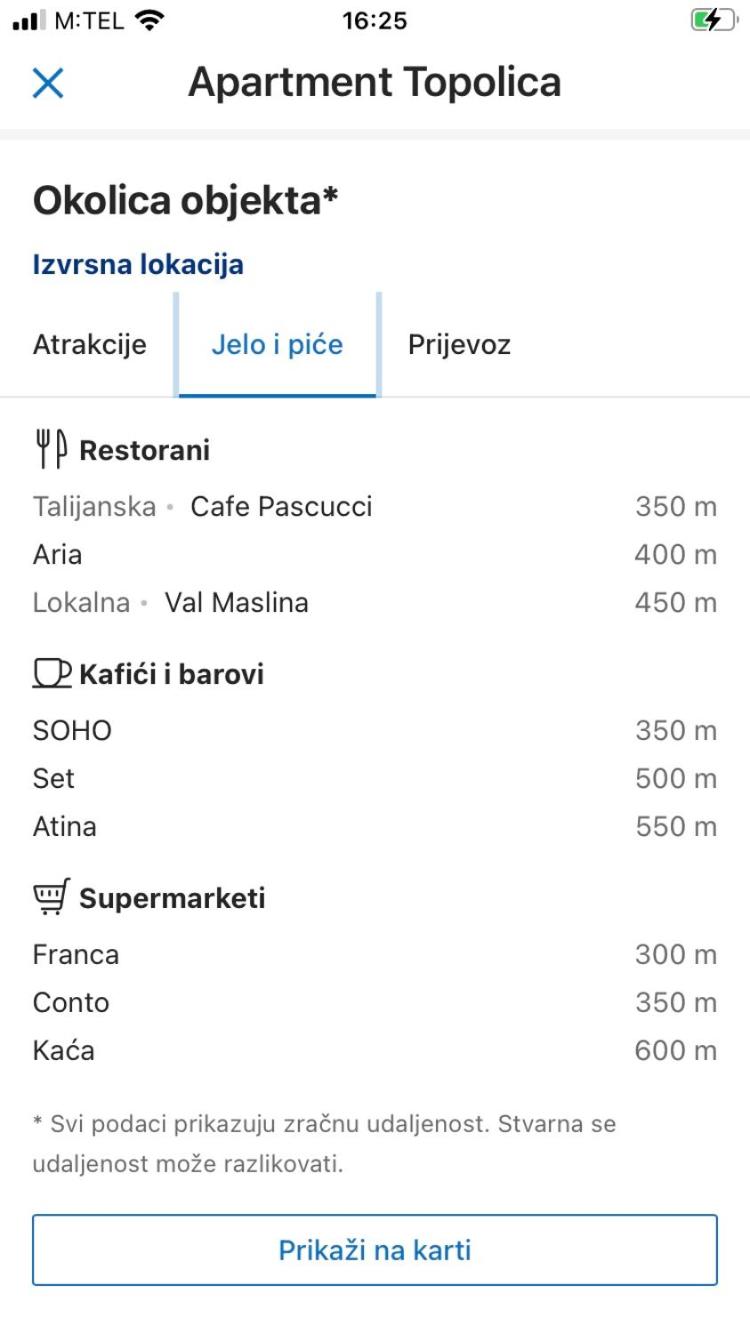Select the Aria restaurant row
Viewport: 750px width, 1334px height.
tap(375, 555)
